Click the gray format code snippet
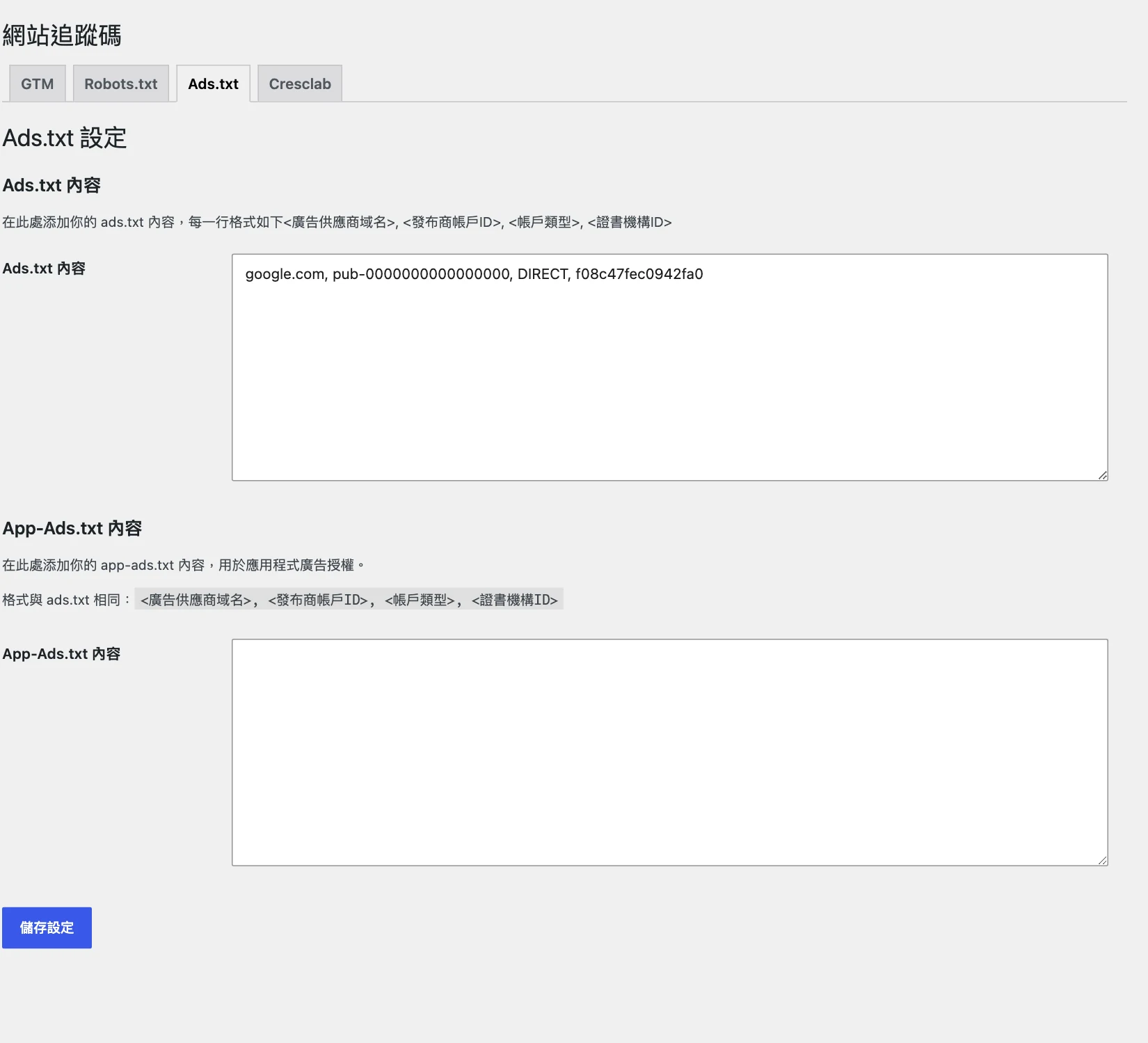Screen dimensions: 1148x1043 tap(349, 599)
